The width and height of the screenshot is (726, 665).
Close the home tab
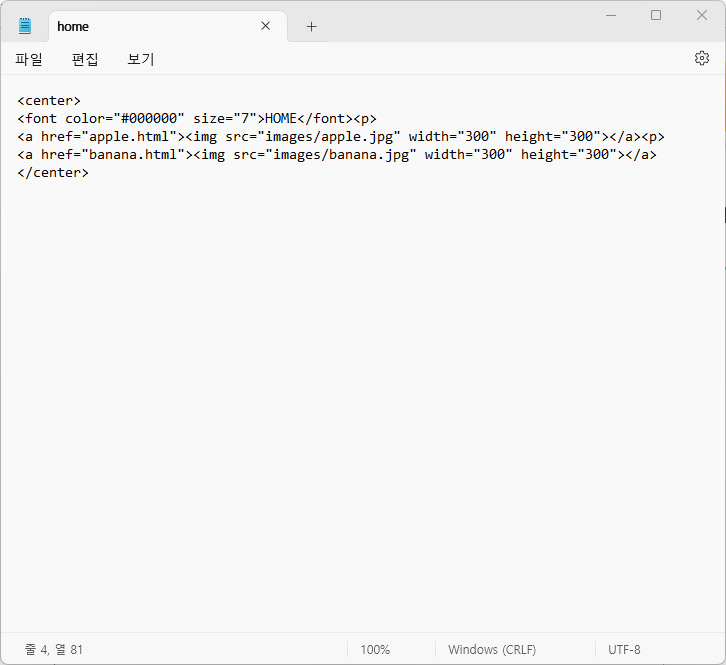pos(265,26)
